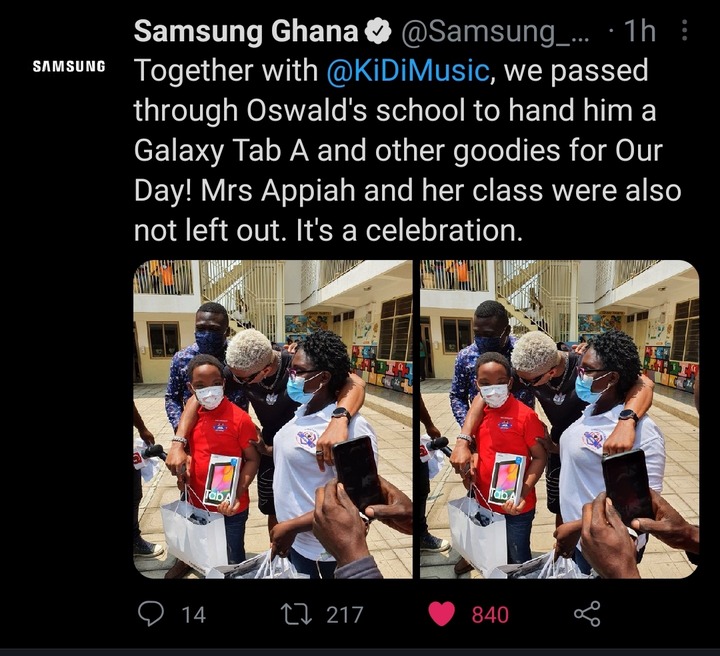The width and height of the screenshot is (720, 656).
Task: Open the tweet body text for details
Action: [408, 151]
